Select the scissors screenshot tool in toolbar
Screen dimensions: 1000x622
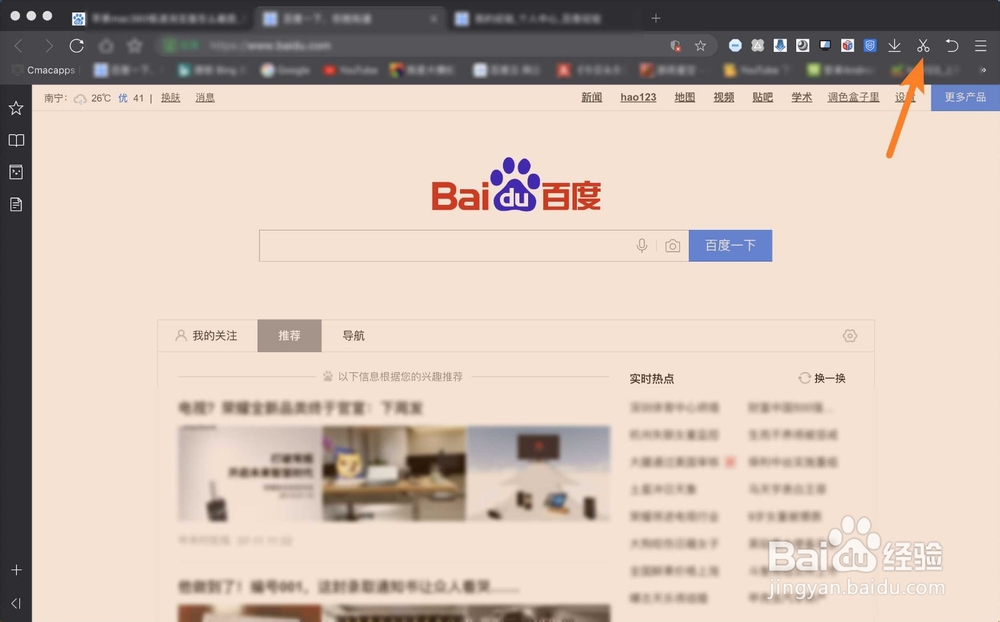pos(922,45)
